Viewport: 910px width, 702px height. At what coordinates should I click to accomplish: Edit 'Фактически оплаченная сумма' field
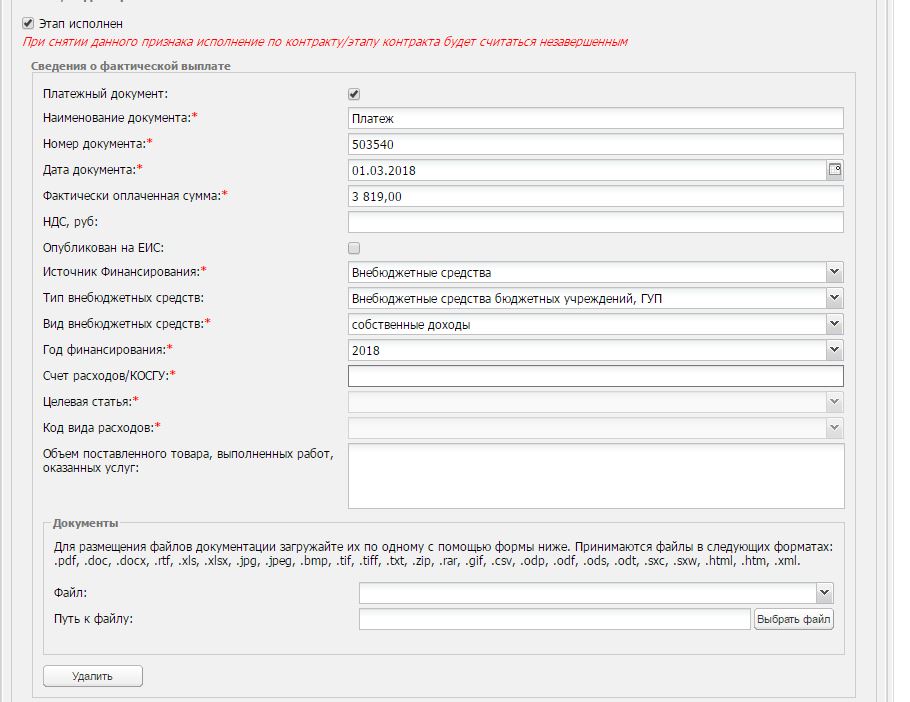[595, 197]
